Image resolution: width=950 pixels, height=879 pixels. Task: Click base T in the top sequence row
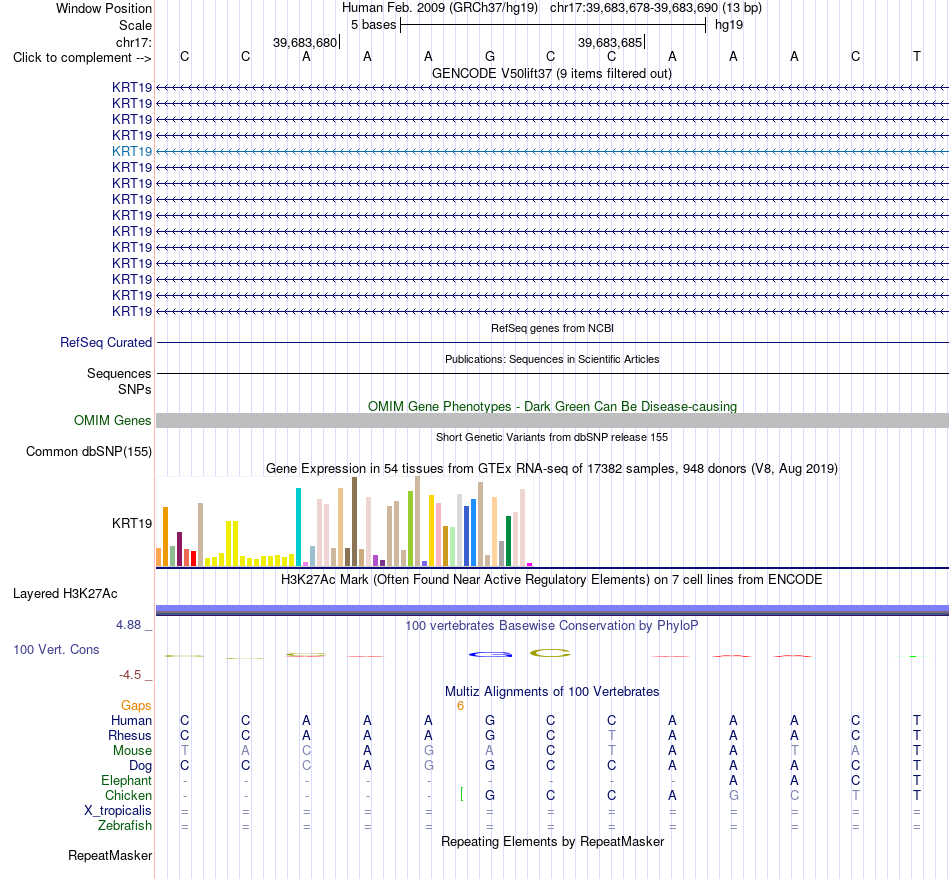(917, 57)
